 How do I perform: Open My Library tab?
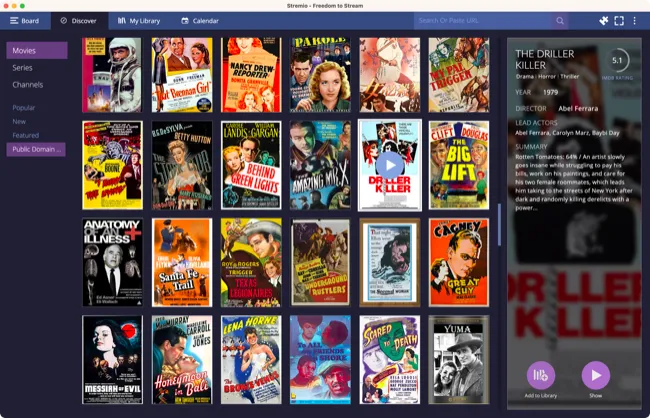tap(139, 21)
